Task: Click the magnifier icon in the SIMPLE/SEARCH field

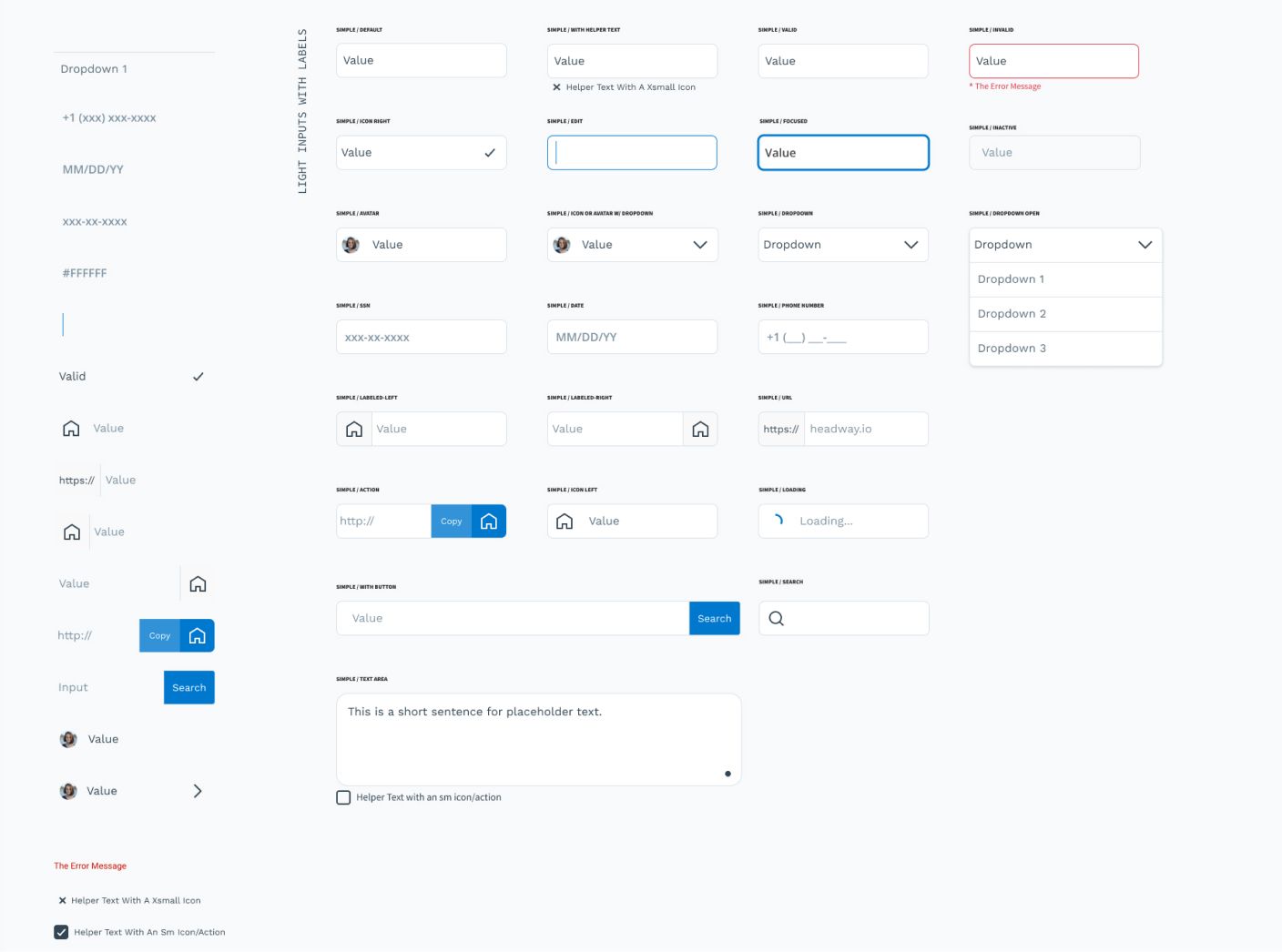Action: tap(776, 618)
